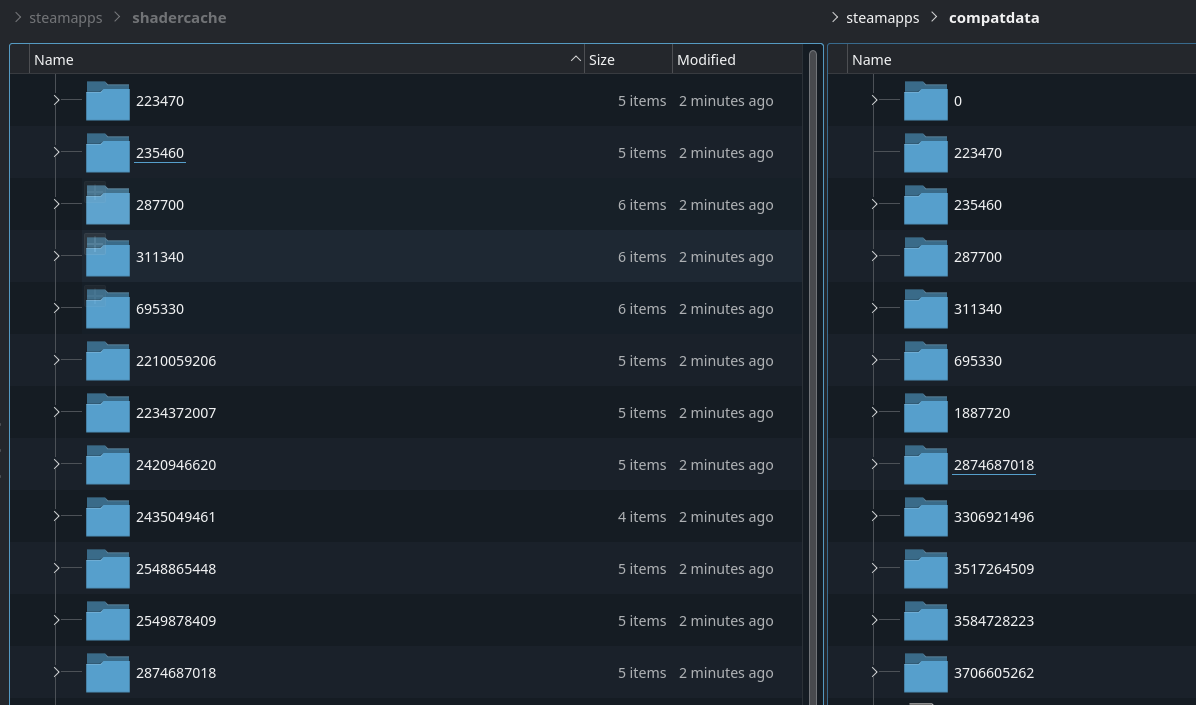Select the 3517264509 folder icon
Screen dimensions: 1196x705
tap(925, 568)
